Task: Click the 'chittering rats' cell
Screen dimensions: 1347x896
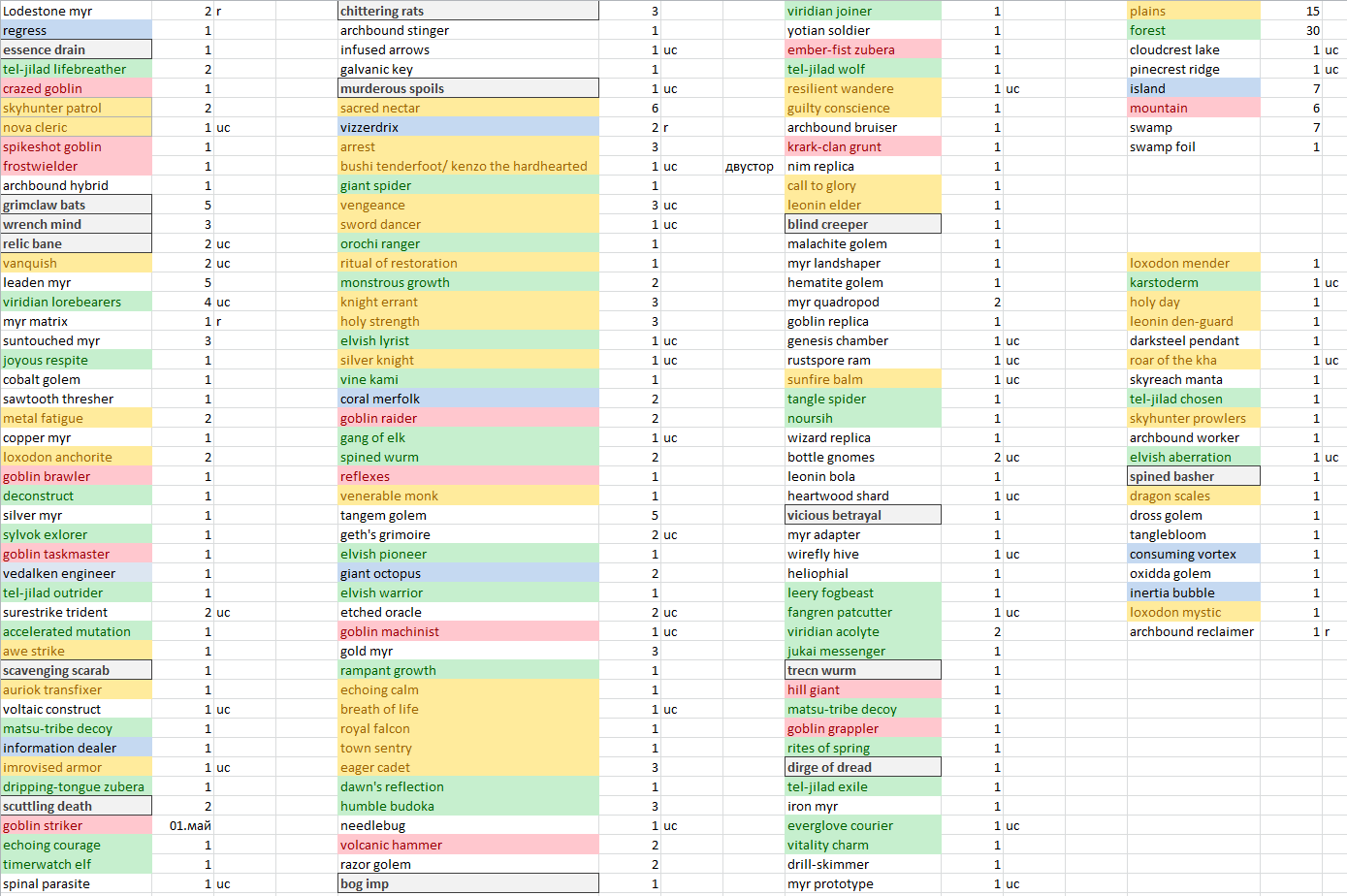Action: [468, 11]
